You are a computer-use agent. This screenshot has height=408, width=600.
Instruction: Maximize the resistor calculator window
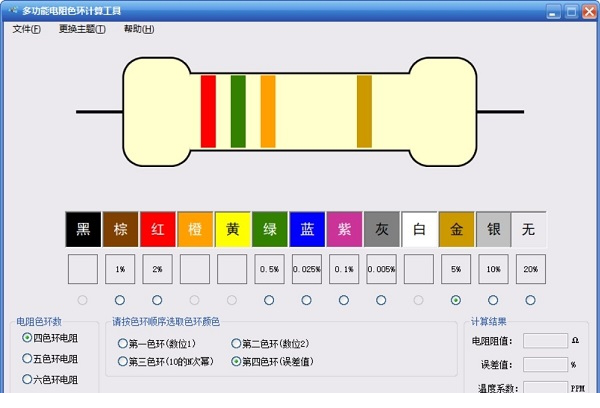(571, 11)
